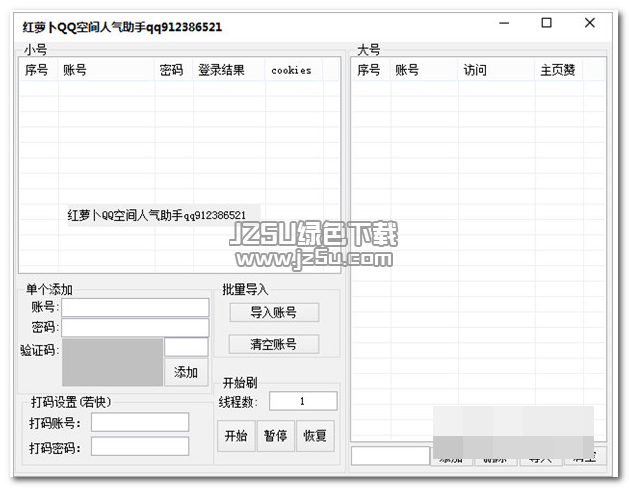Click the input box below the 大号 list

390,456
